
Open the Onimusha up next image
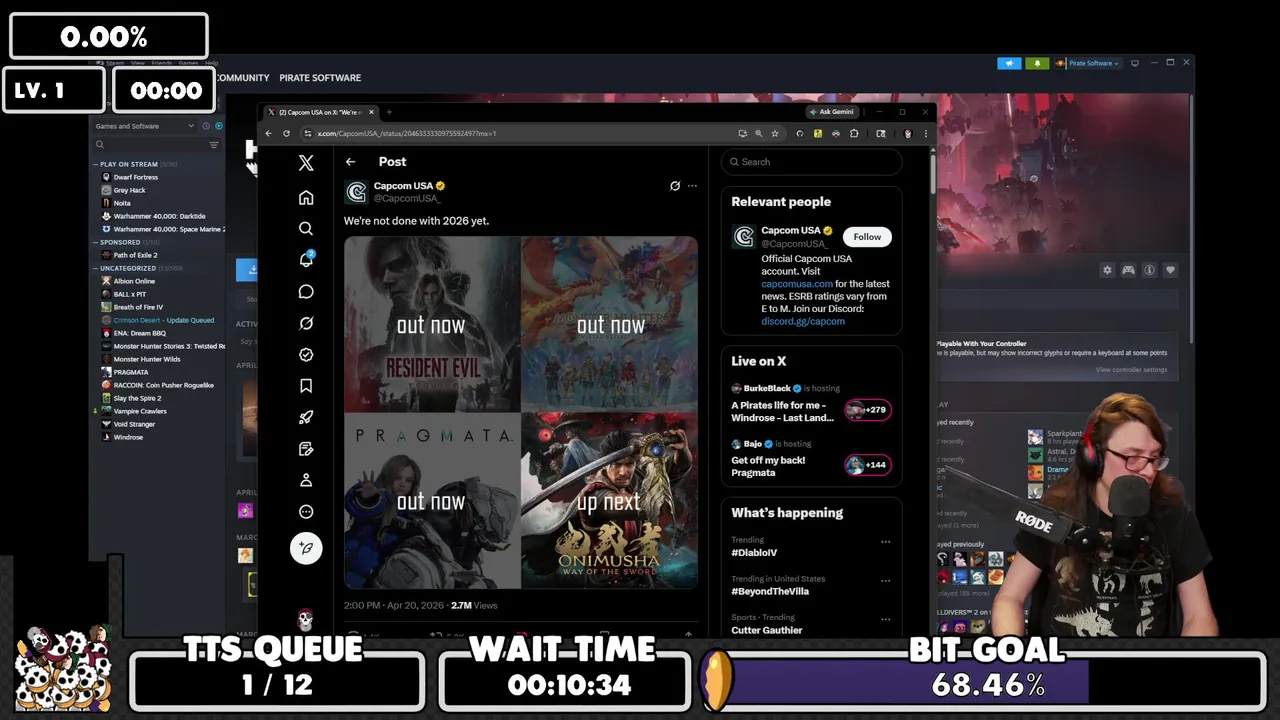[x=609, y=501]
